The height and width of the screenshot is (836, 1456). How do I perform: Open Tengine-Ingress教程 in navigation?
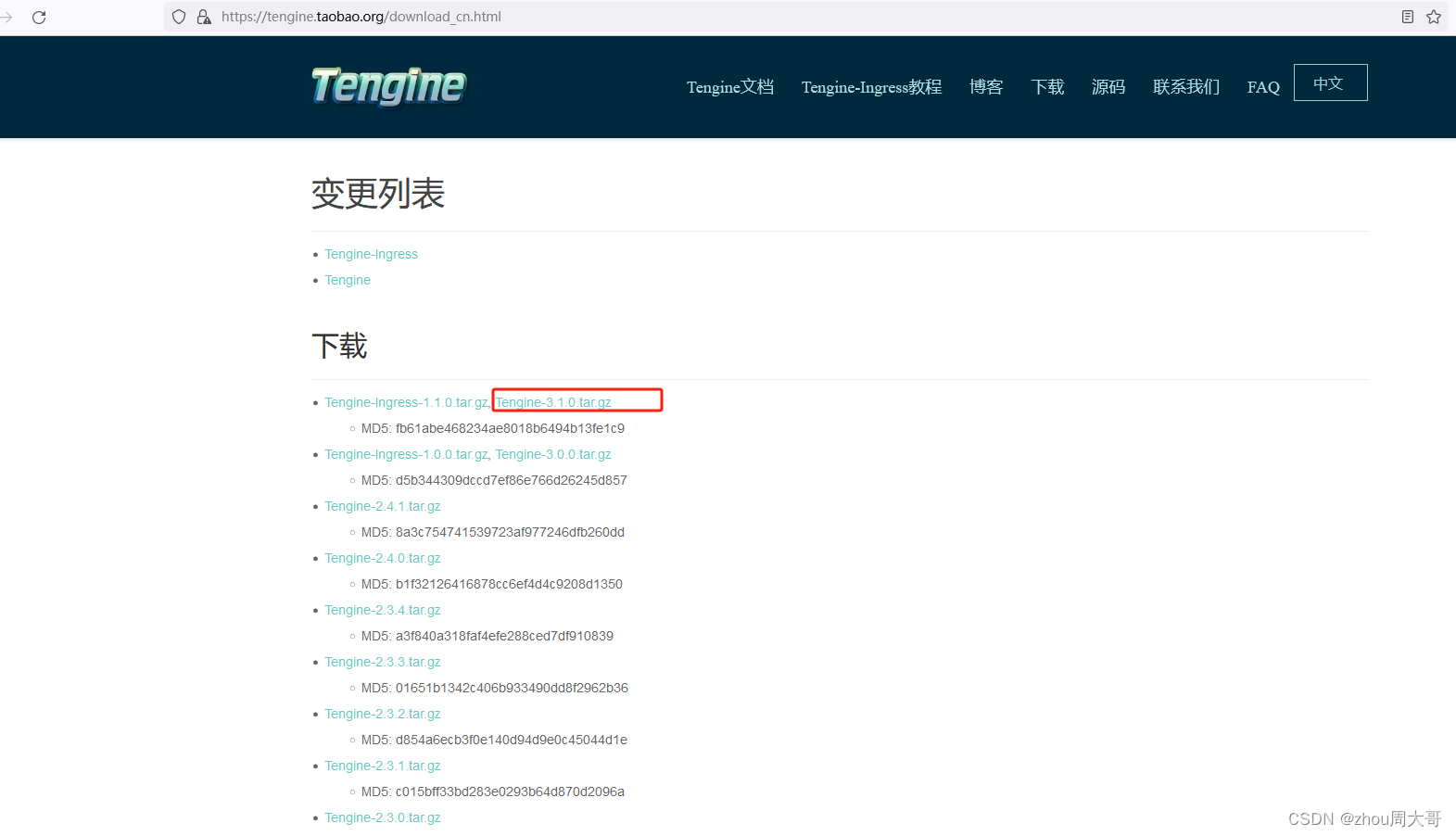871,87
